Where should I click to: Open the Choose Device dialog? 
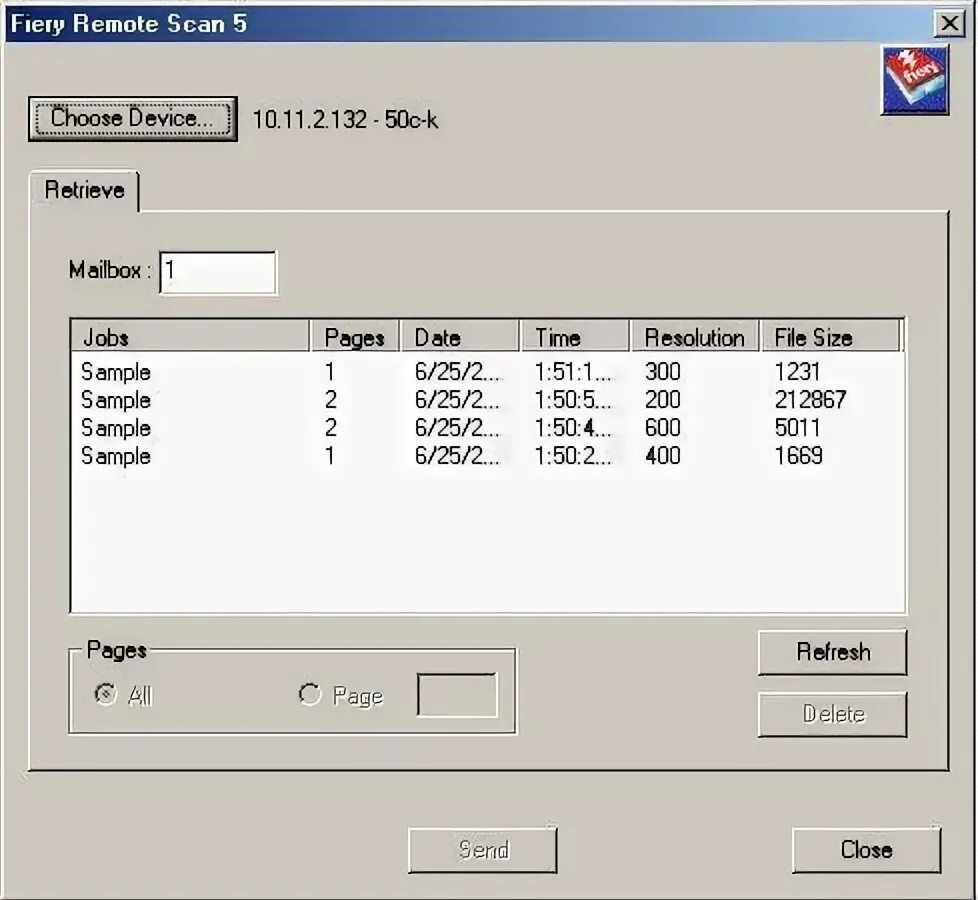[132, 119]
